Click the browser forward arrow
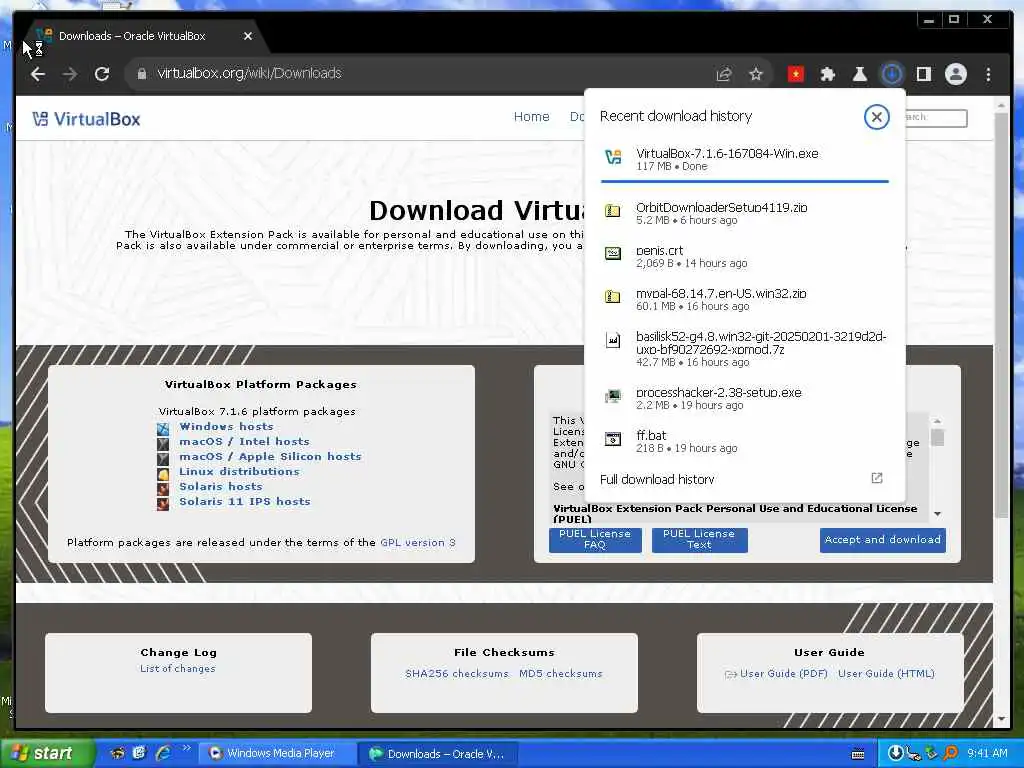 [69, 74]
